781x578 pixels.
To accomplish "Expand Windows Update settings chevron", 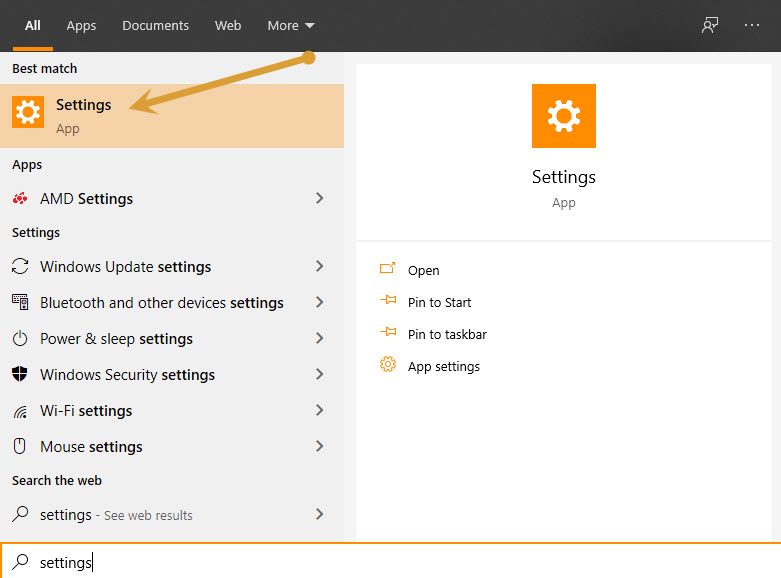I will tap(319, 266).
